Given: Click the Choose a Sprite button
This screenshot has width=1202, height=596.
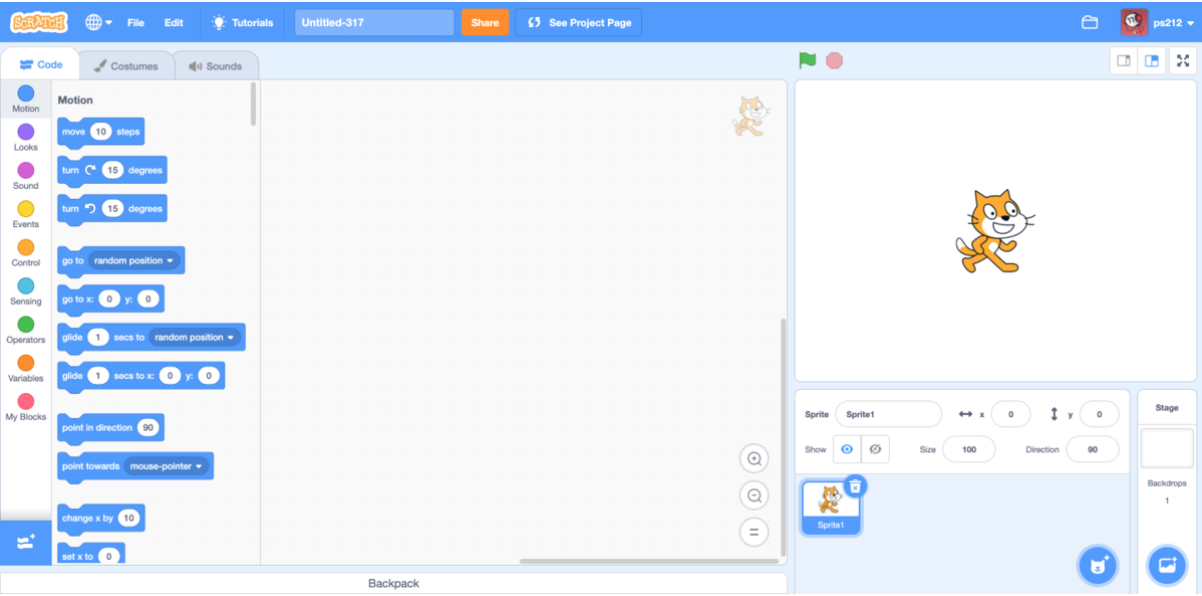Looking at the screenshot, I should click(x=1097, y=566).
